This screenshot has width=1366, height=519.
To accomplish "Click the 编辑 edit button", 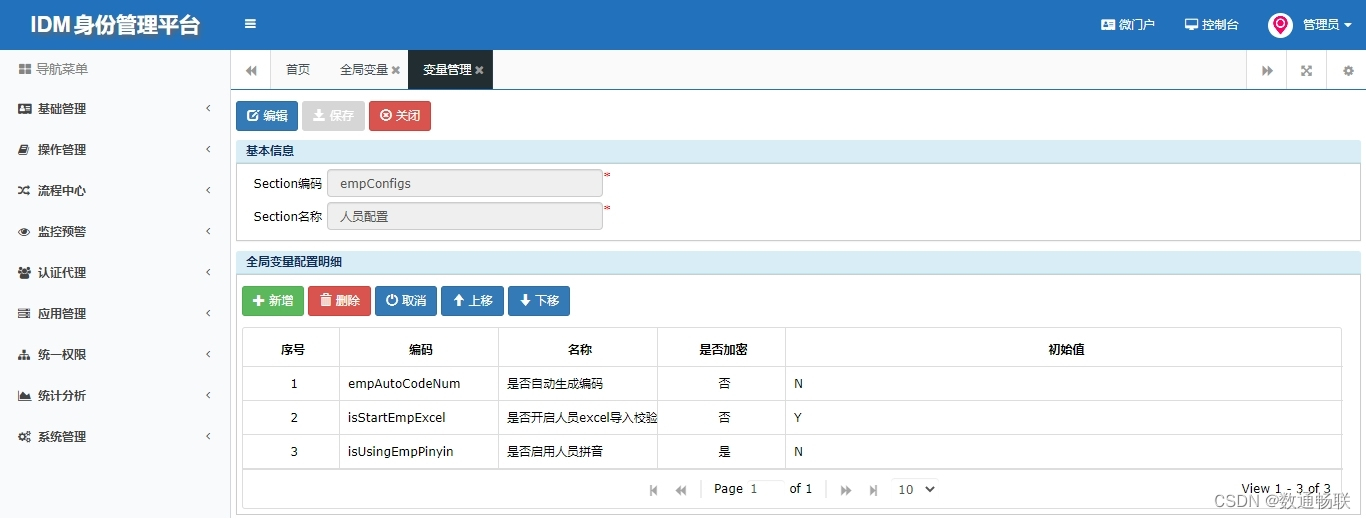I will coord(267,116).
